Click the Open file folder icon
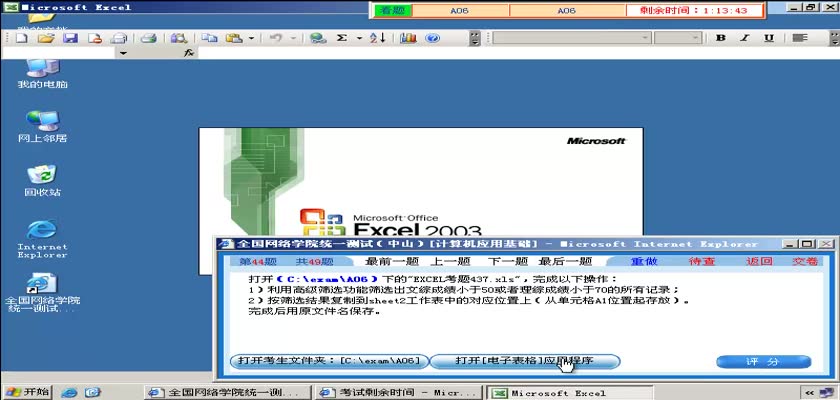840x400 pixels. pyautogui.click(x=47, y=38)
